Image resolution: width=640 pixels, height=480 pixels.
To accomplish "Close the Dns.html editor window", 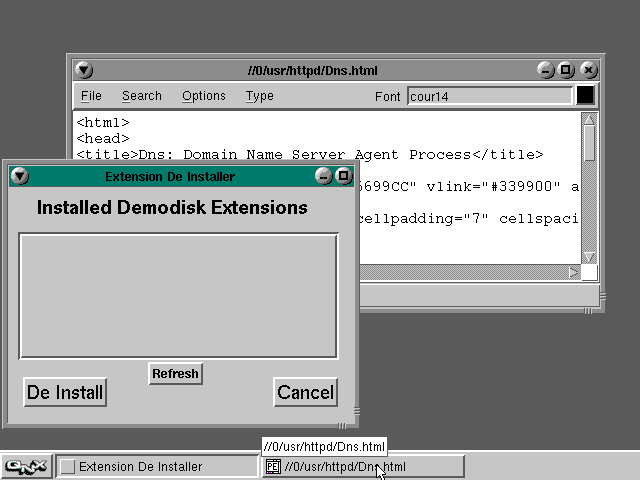I will tap(588, 70).
